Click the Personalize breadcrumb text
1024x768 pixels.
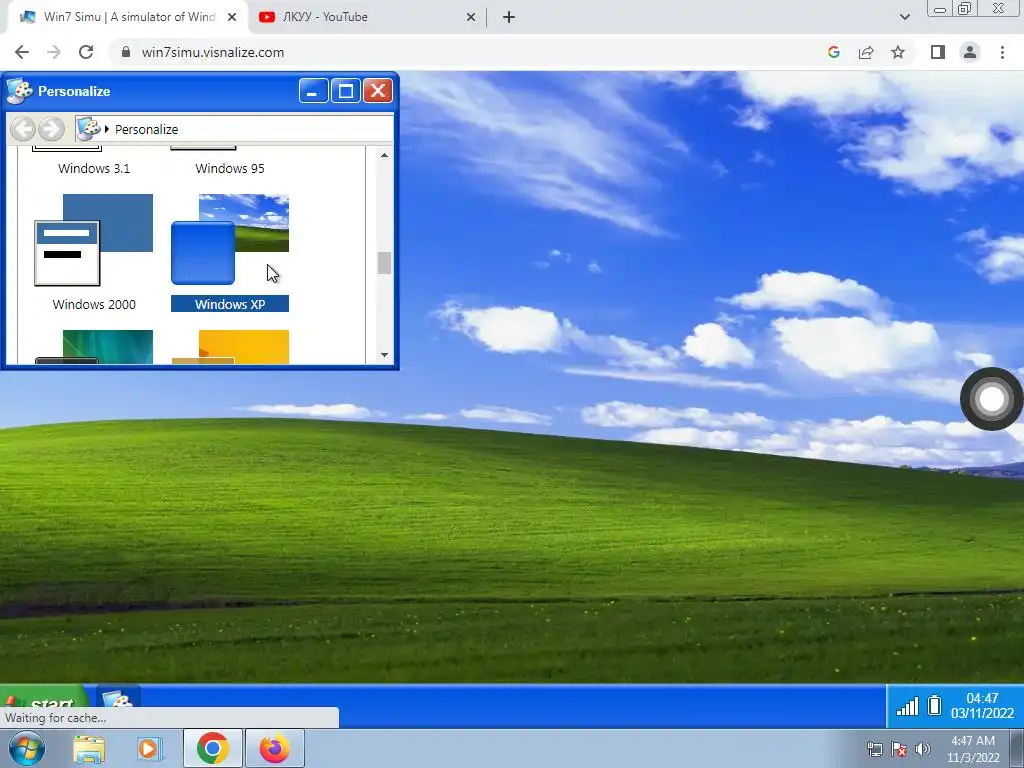click(x=146, y=129)
